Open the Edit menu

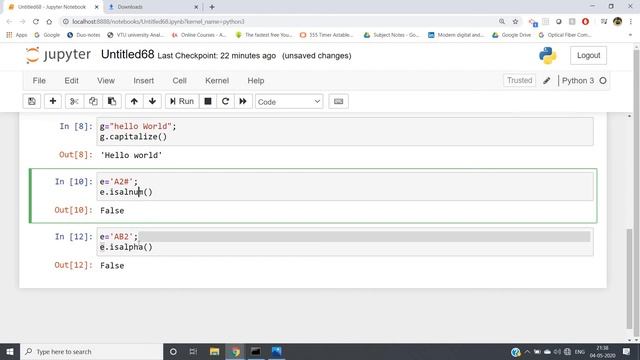[71, 81]
